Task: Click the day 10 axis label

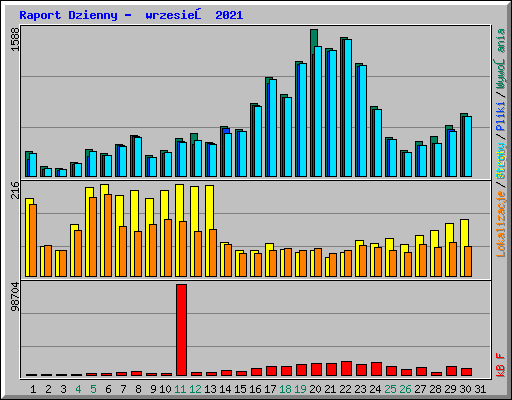Action: [165, 389]
